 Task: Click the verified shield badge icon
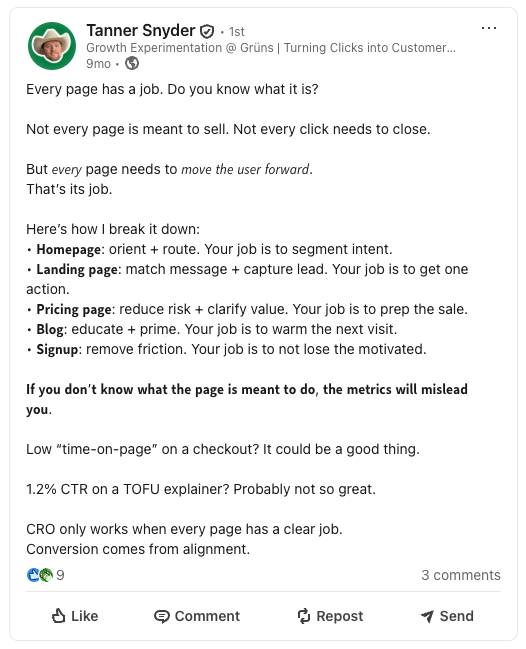click(207, 31)
